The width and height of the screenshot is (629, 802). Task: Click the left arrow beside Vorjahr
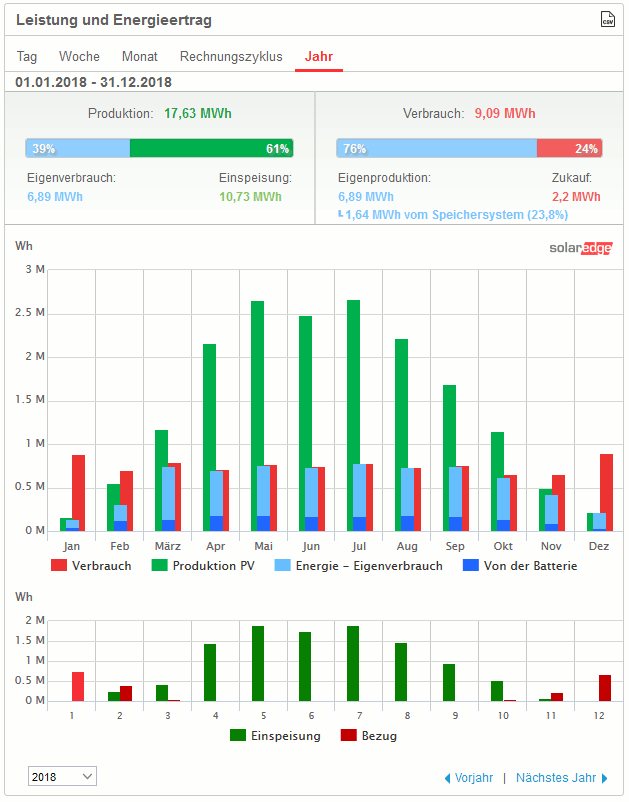point(447,778)
